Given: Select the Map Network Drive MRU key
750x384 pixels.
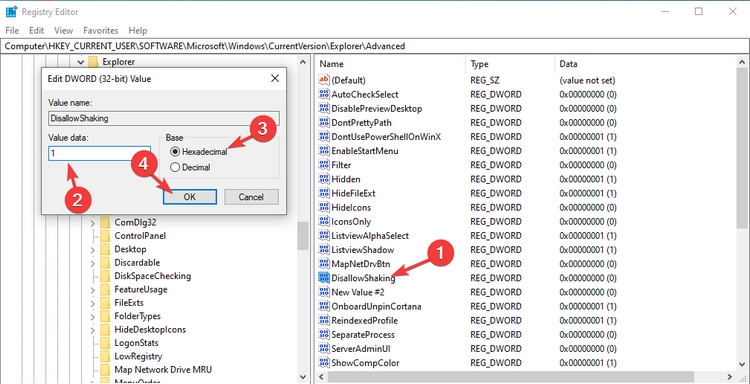Looking at the screenshot, I should click(x=163, y=370).
